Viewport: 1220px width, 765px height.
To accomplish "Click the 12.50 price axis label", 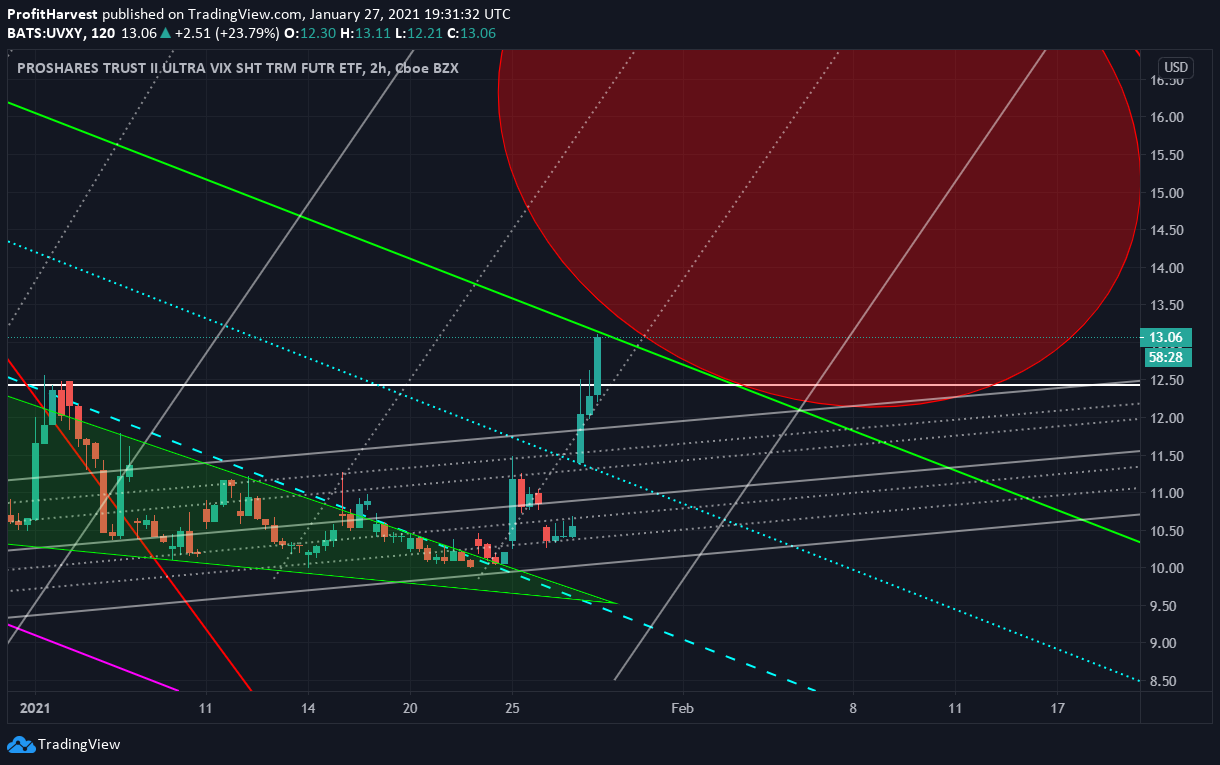I will (1166, 381).
